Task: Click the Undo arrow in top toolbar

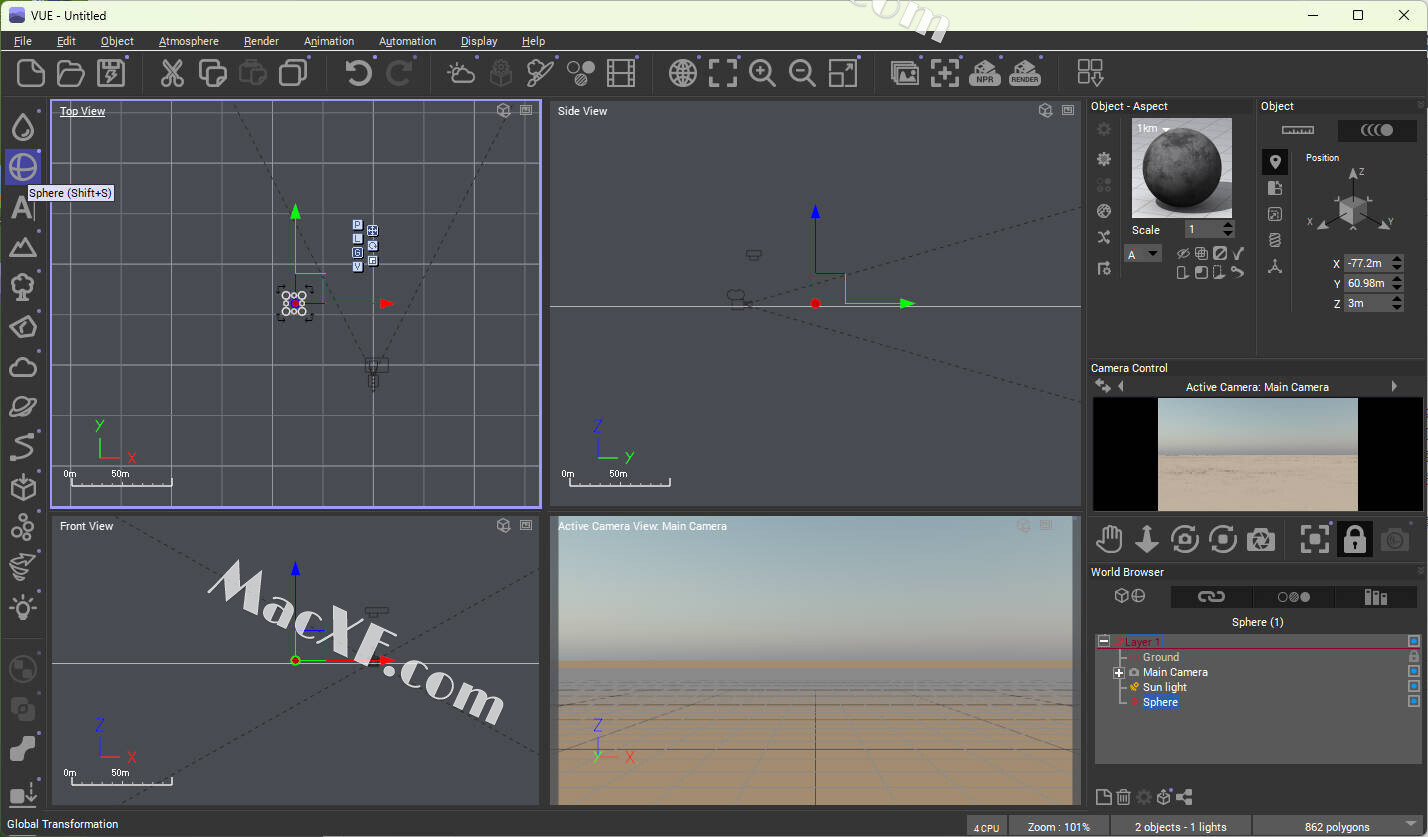Action: [358, 73]
